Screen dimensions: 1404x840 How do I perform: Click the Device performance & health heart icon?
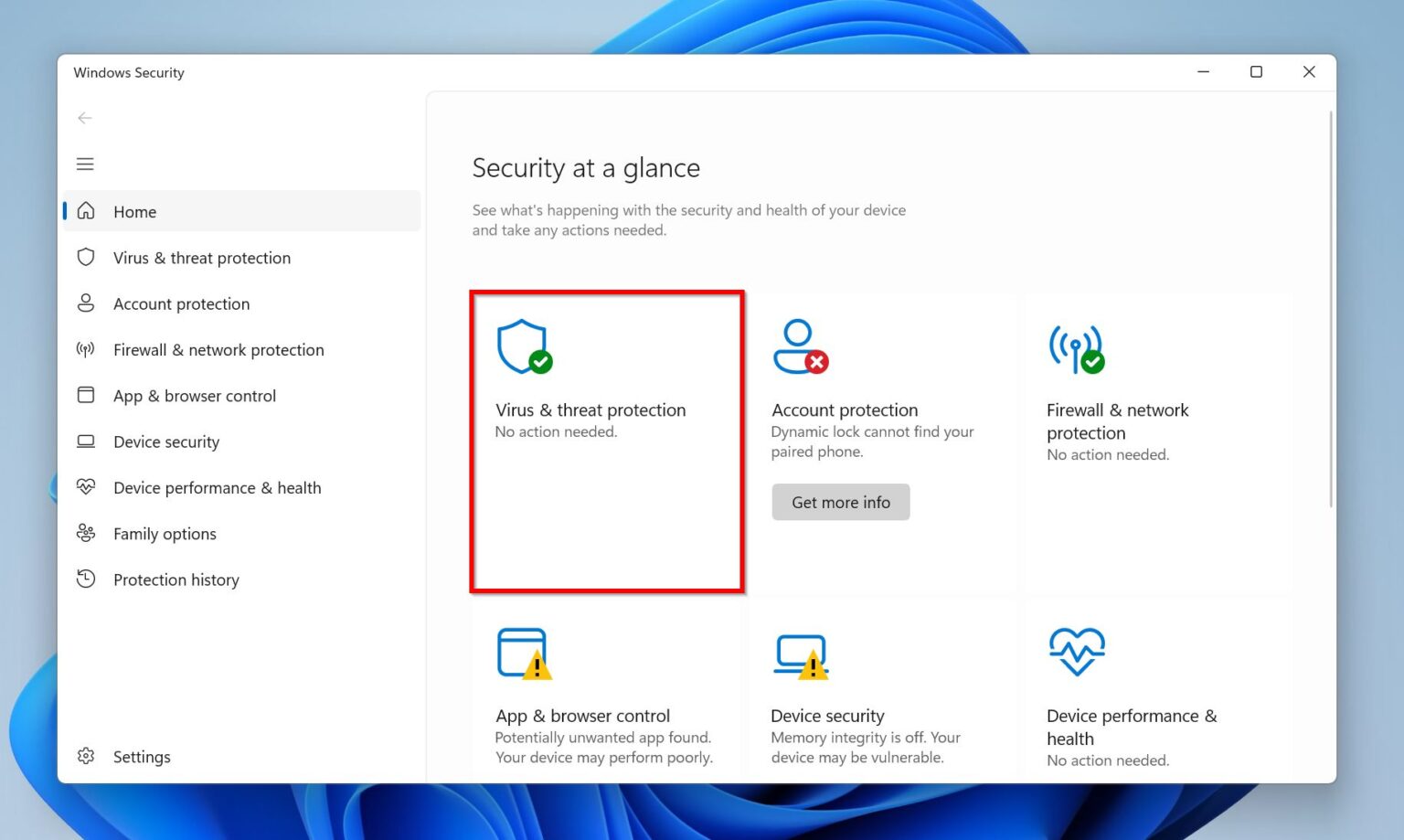pos(85,487)
